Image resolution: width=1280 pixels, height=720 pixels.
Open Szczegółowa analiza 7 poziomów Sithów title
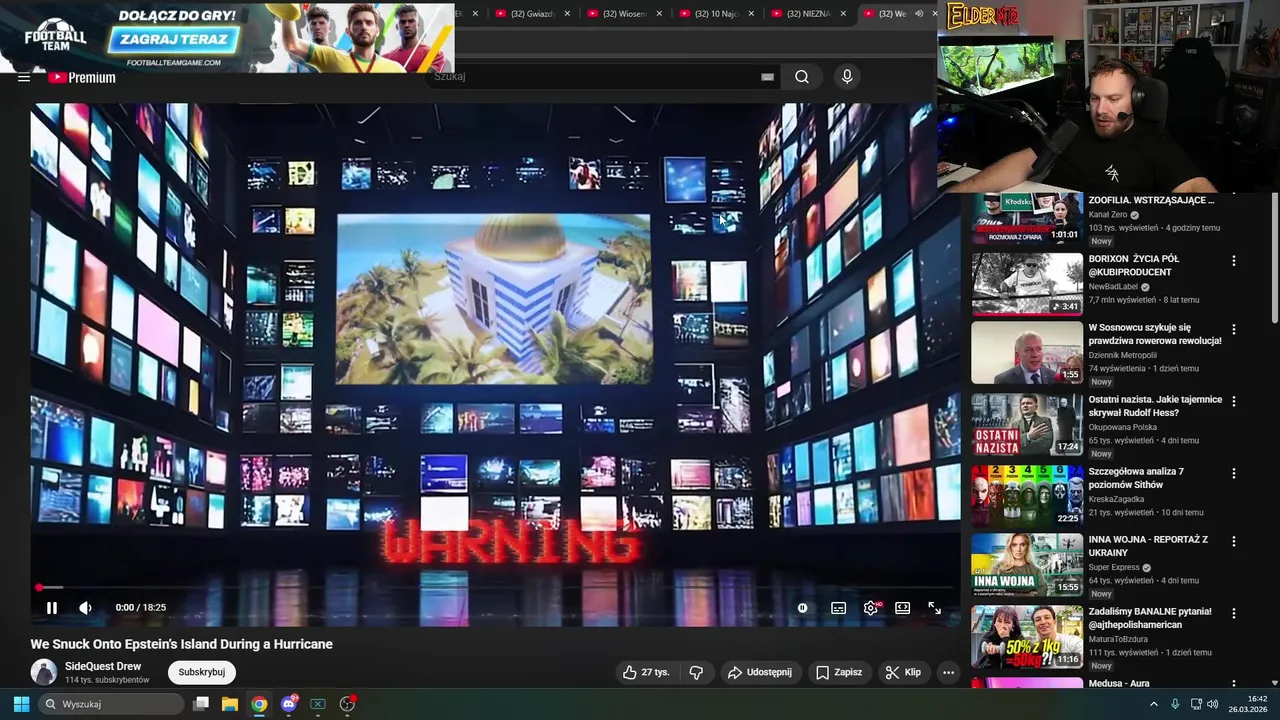tap(1138, 478)
